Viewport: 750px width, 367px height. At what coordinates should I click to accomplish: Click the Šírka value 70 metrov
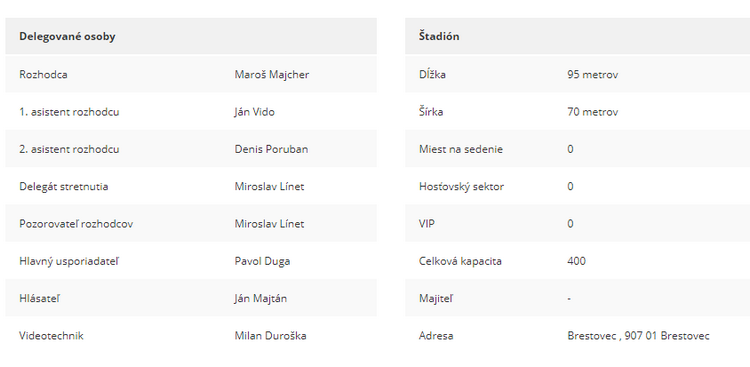pos(593,112)
